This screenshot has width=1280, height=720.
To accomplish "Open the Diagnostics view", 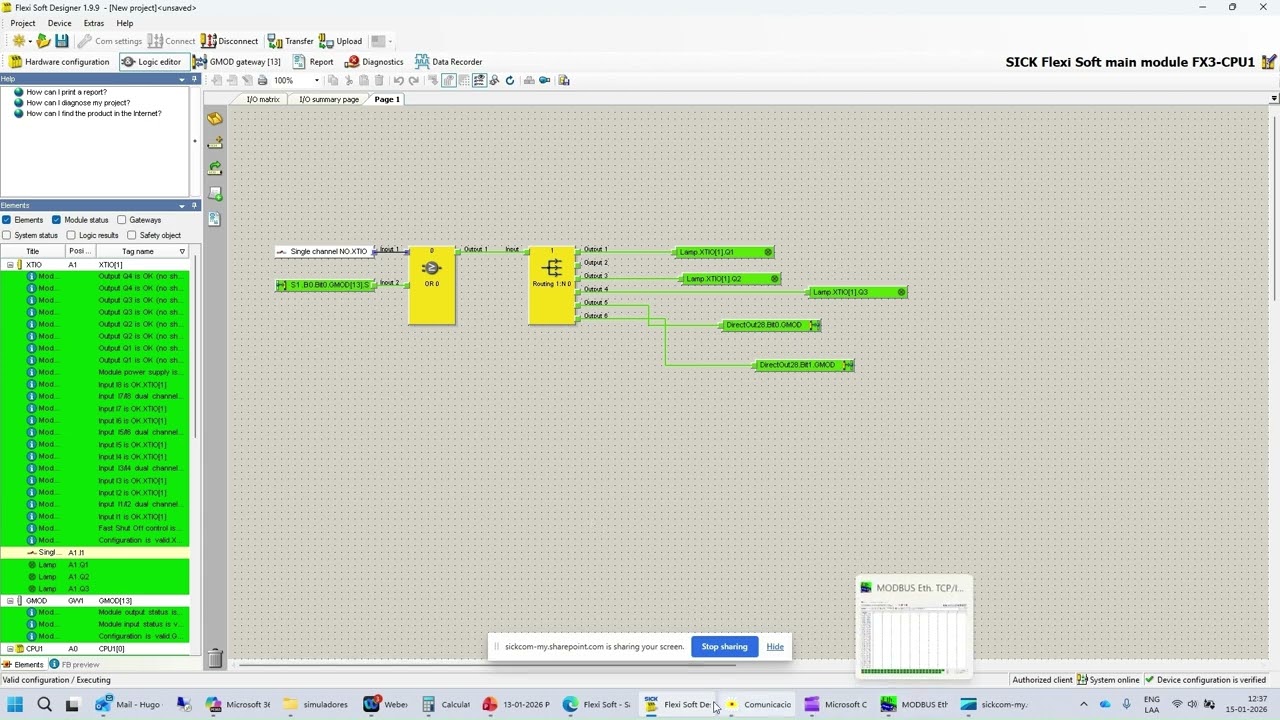I will pyautogui.click(x=375, y=62).
